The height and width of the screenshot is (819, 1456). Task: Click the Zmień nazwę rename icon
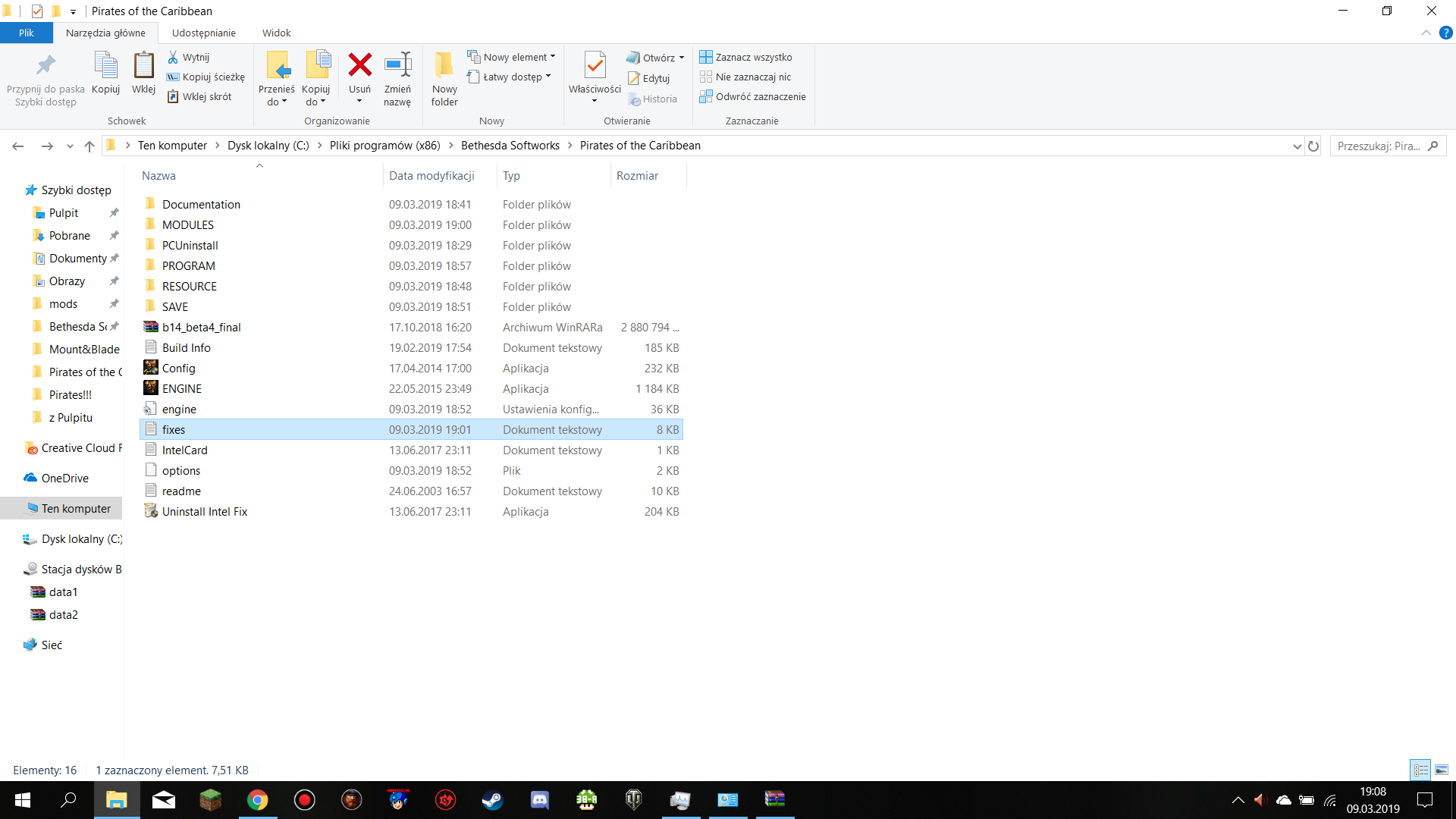point(397,65)
